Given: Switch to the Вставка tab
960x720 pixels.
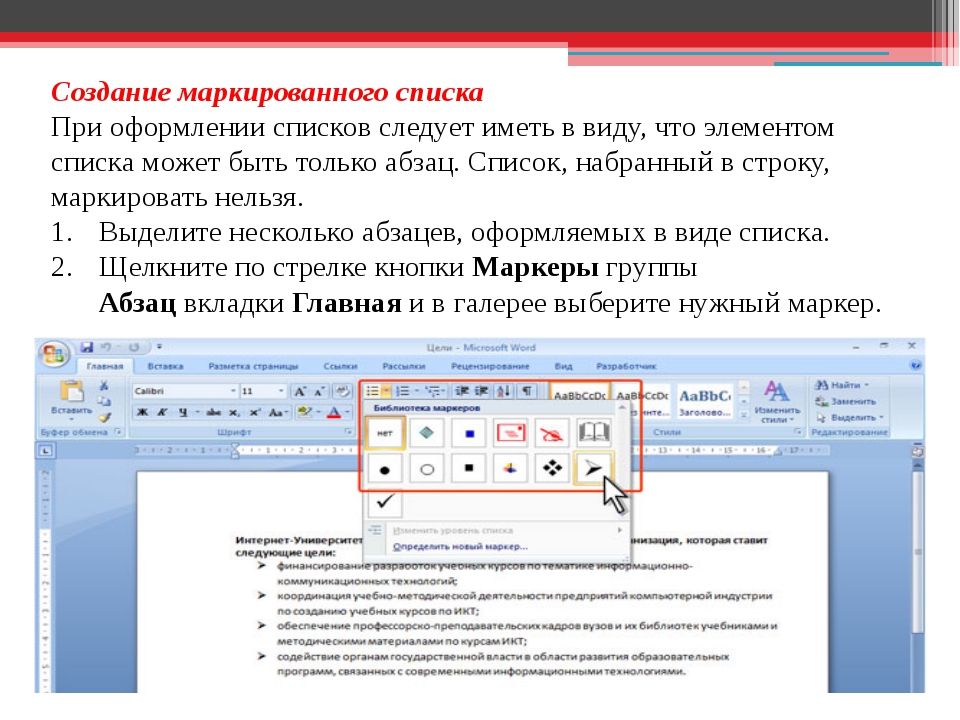Looking at the screenshot, I should pos(165,366).
